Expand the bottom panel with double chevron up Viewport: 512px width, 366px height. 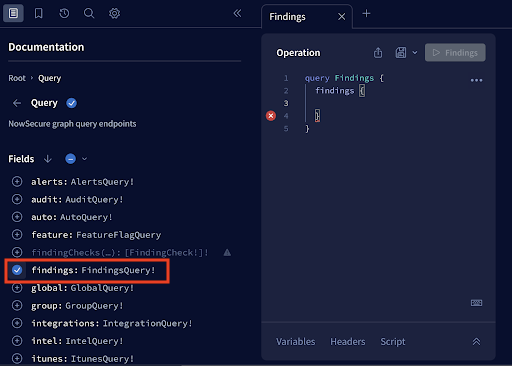476,342
